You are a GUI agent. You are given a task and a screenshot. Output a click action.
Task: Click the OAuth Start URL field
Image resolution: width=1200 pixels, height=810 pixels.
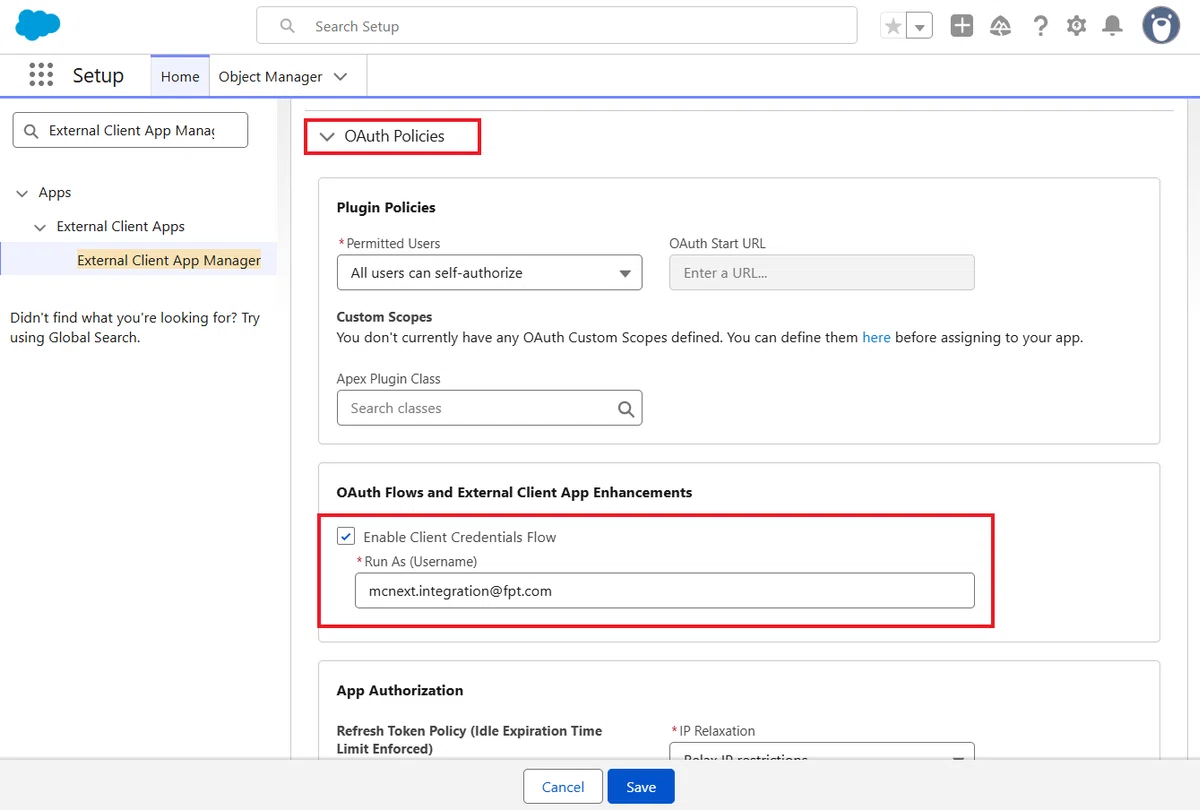pyautogui.click(x=821, y=273)
